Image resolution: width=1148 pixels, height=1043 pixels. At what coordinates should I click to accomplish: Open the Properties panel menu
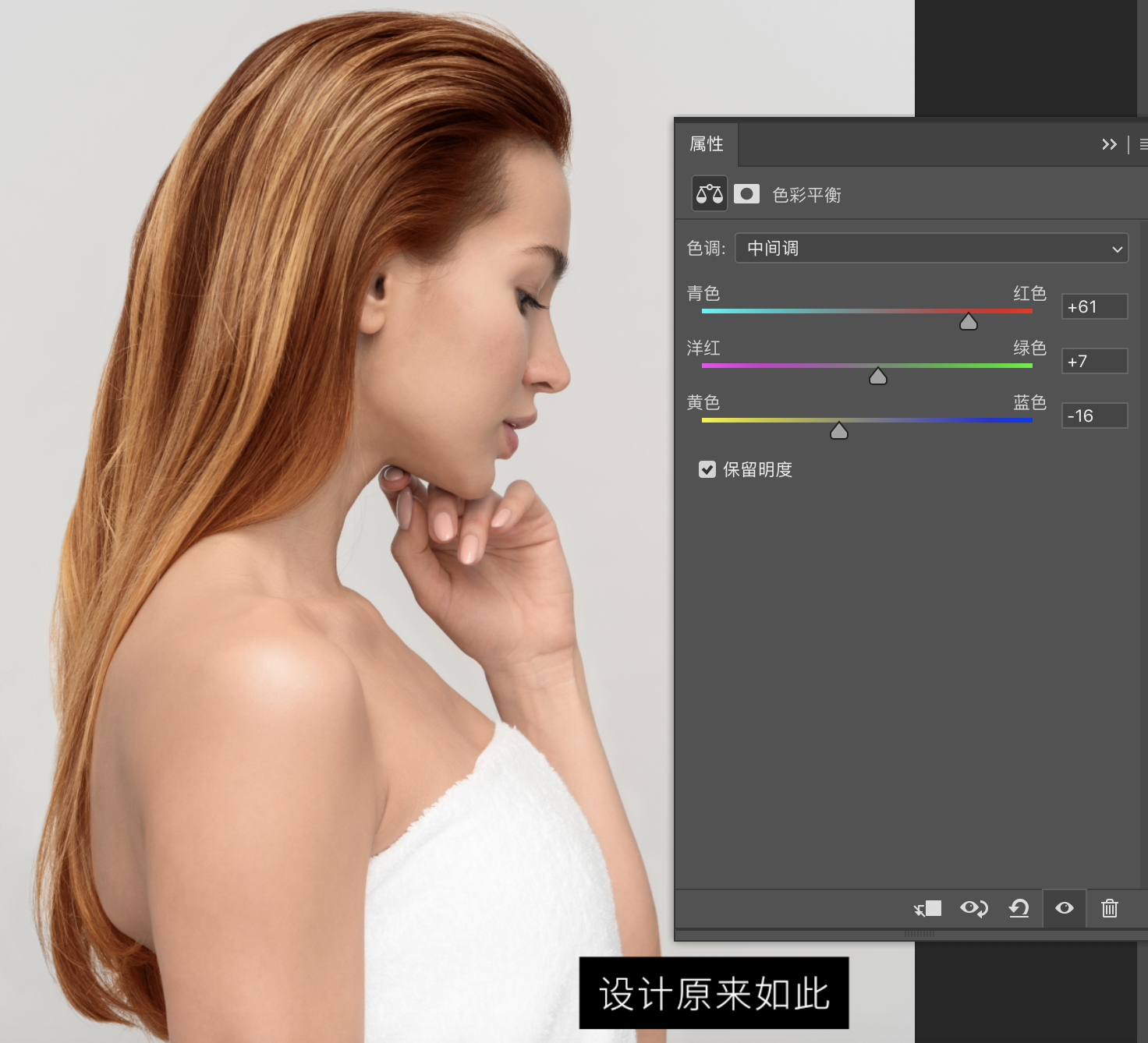coord(1143,144)
